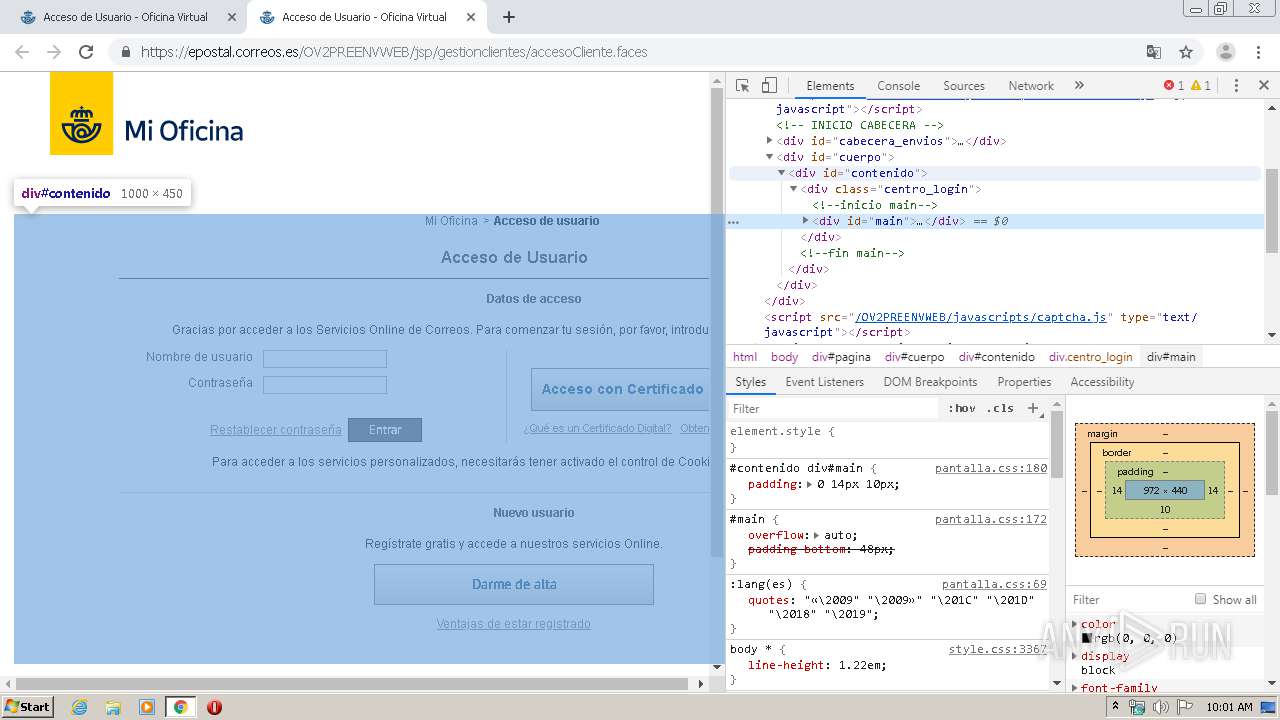The image size is (1280, 720).
Task: Open the Chrome taskbar button
Action: tap(180, 707)
